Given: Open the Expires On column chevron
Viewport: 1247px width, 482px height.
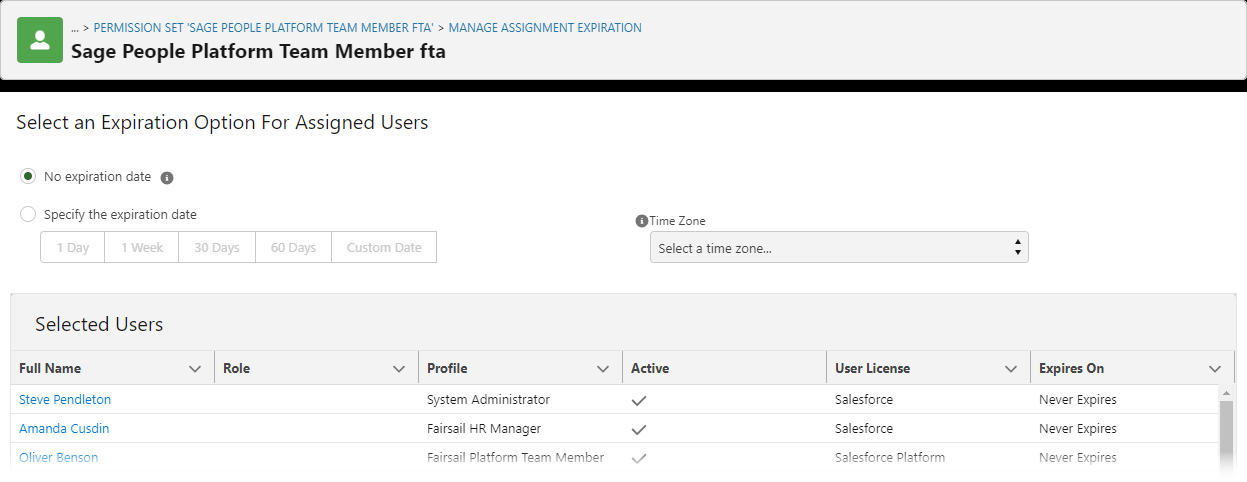Looking at the screenshot, I should (x=1215, y=369).
